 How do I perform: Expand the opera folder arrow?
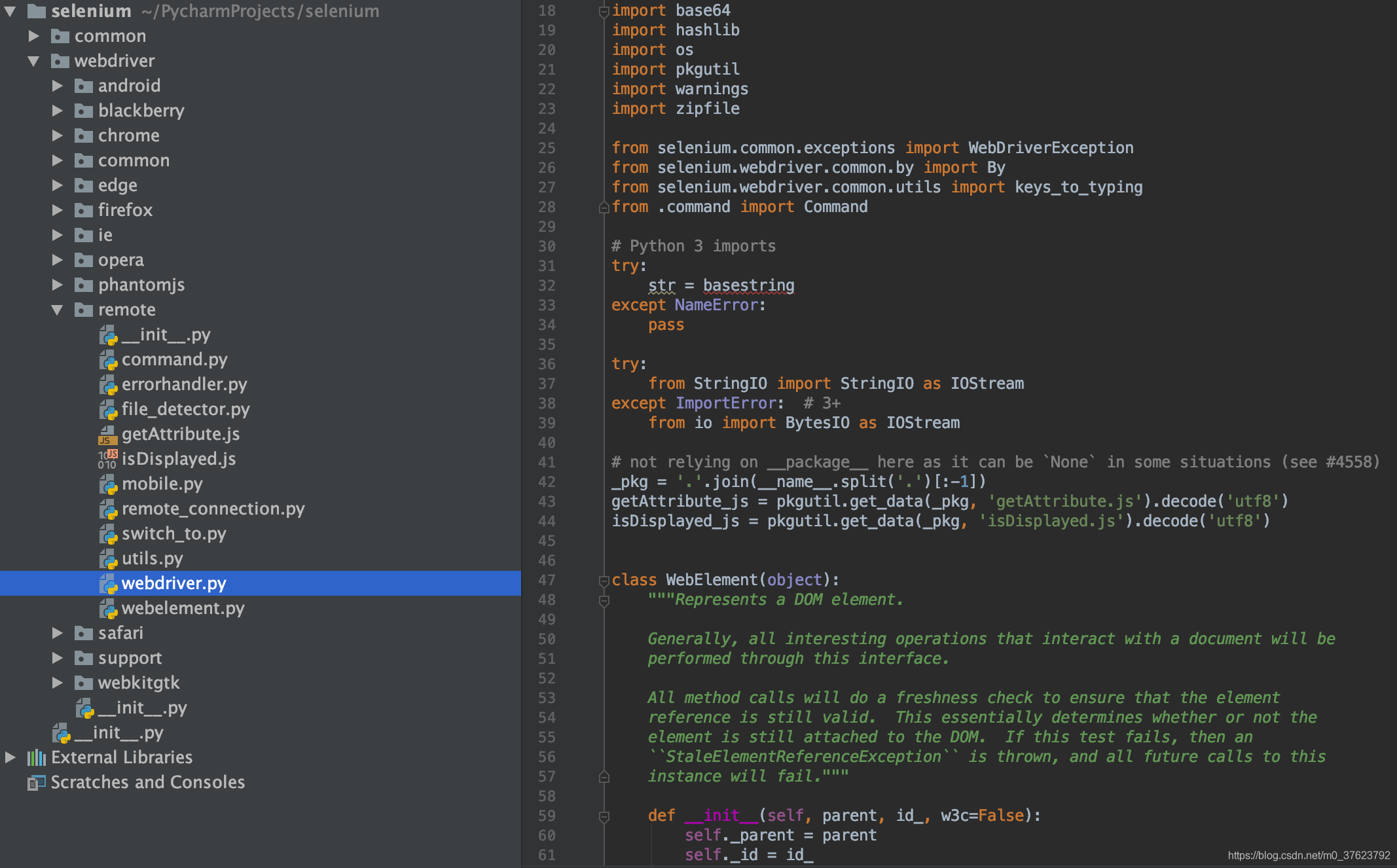pyautogui.click(x=58, y=260)
